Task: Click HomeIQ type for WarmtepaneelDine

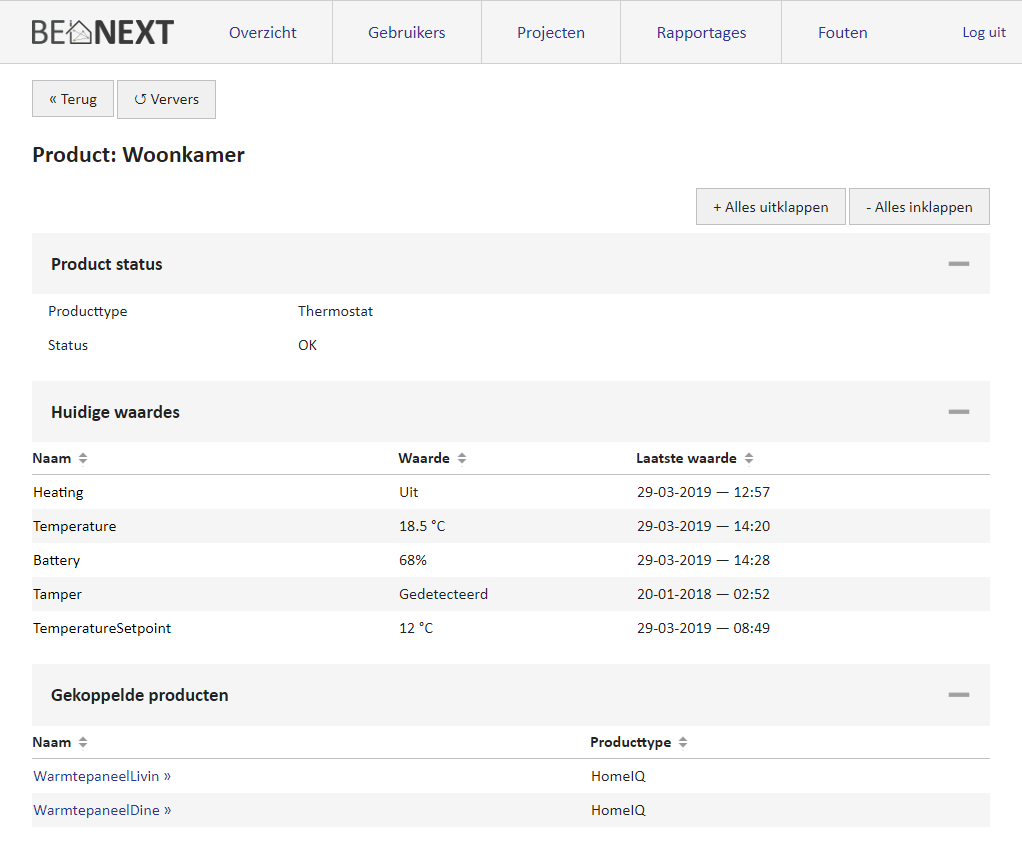Action: point(619,810)
